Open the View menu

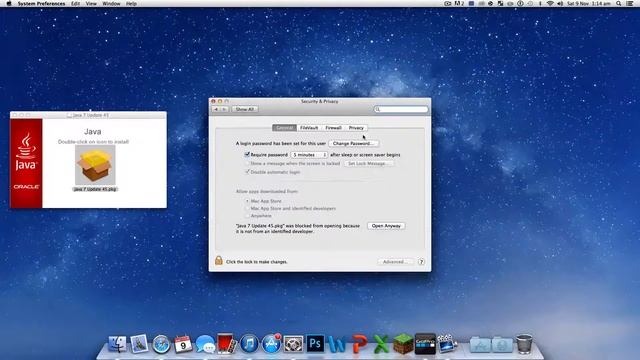pyautogui.click(x=91, y=3)
